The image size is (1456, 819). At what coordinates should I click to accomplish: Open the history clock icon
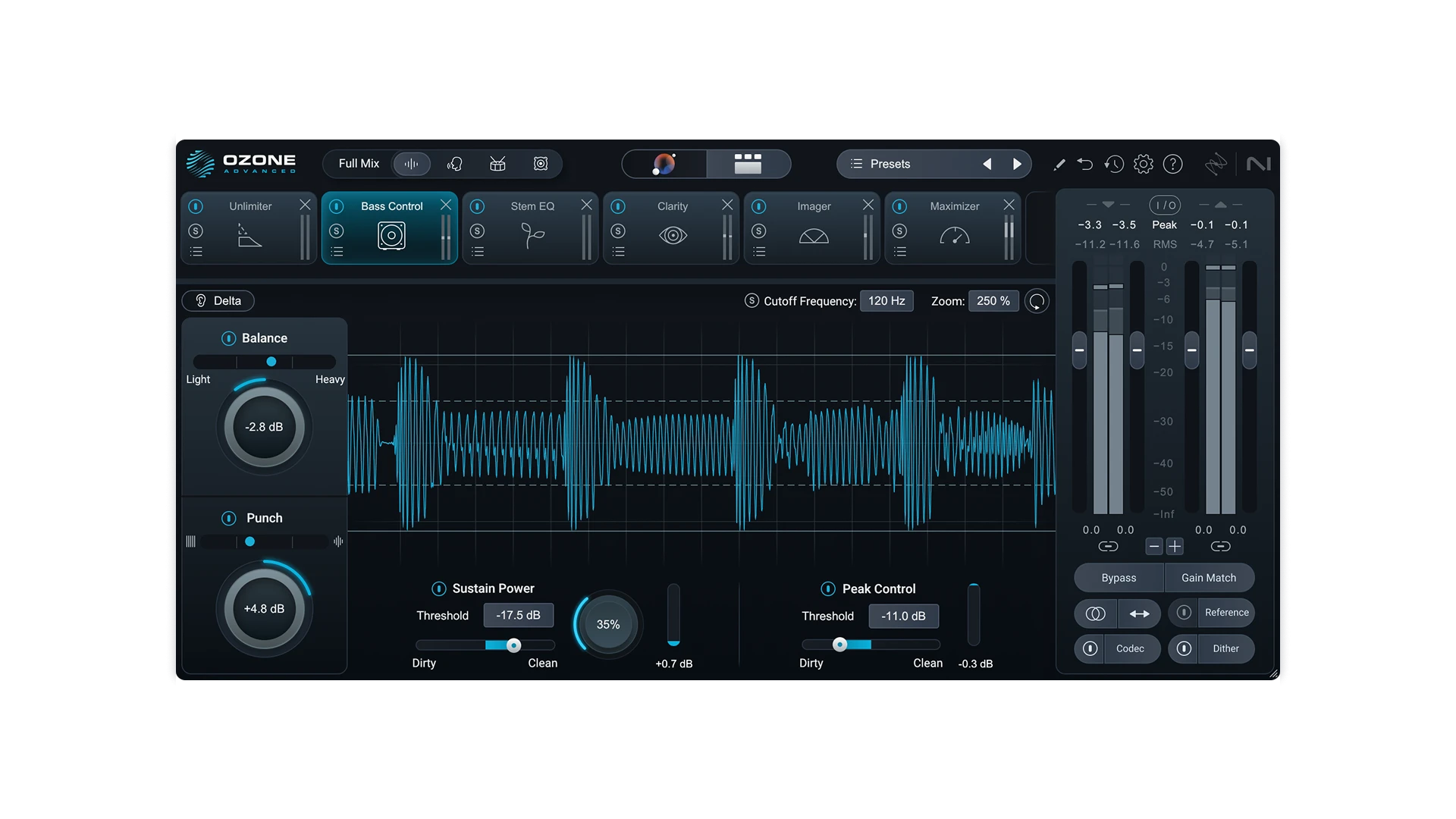click(1113, 164)
